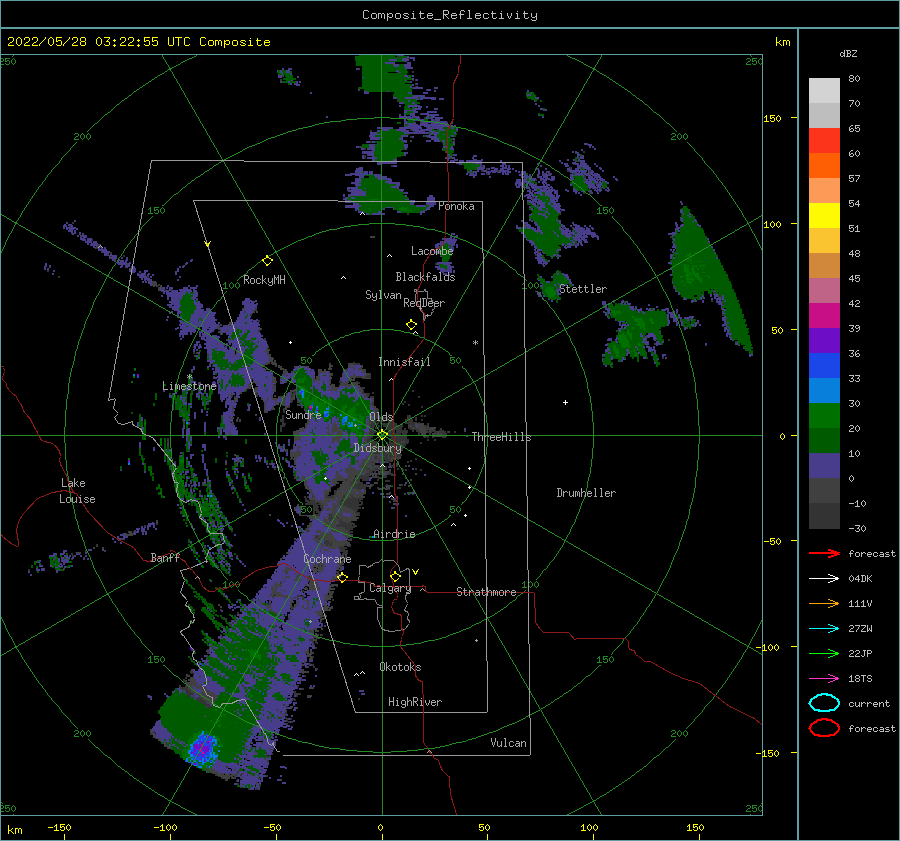Viewport: 900px width, 841px height.
Task: Click the green 22JP arrow in legend
Action: [x=824, y=653]
